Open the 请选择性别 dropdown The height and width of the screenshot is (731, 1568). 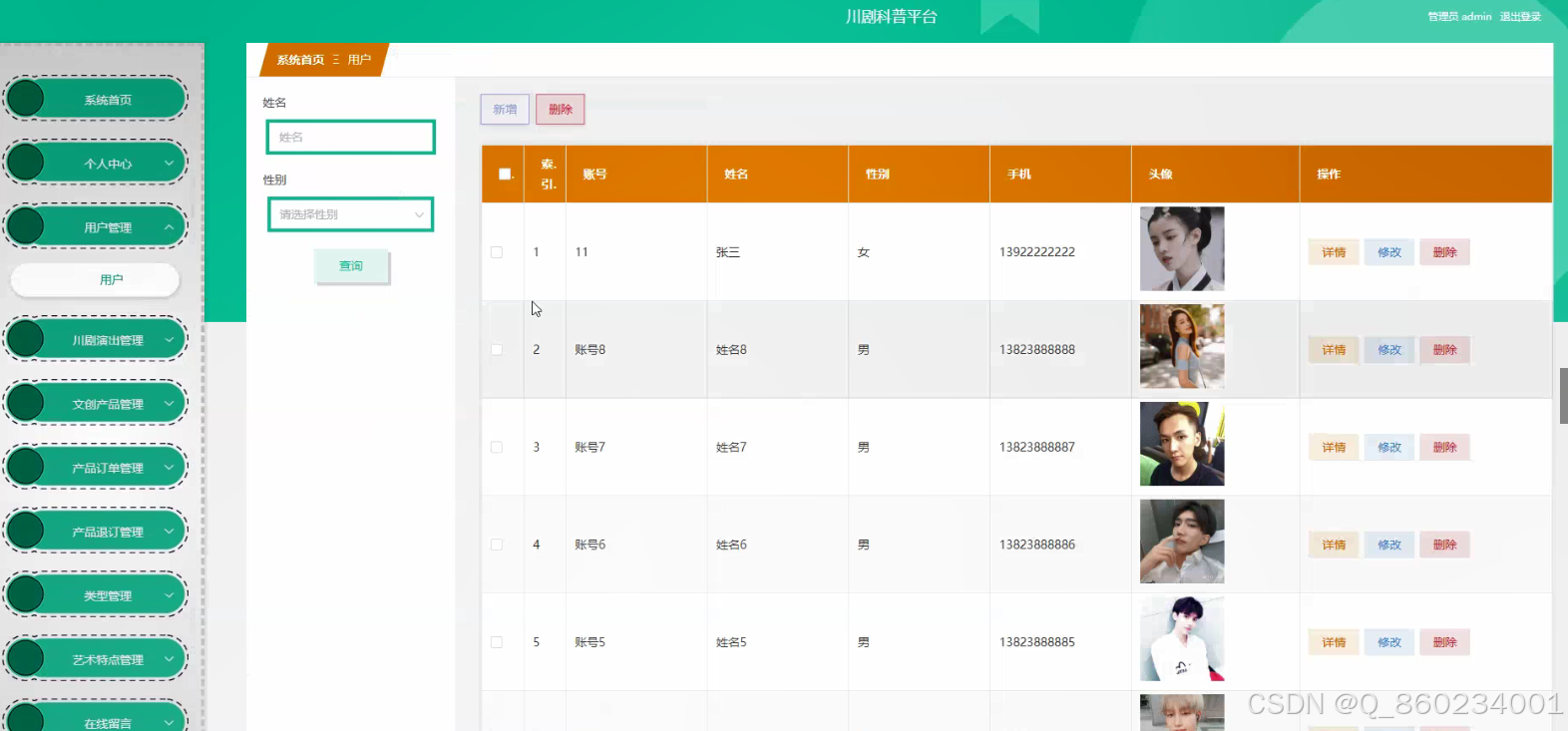(x=350, y=214)
